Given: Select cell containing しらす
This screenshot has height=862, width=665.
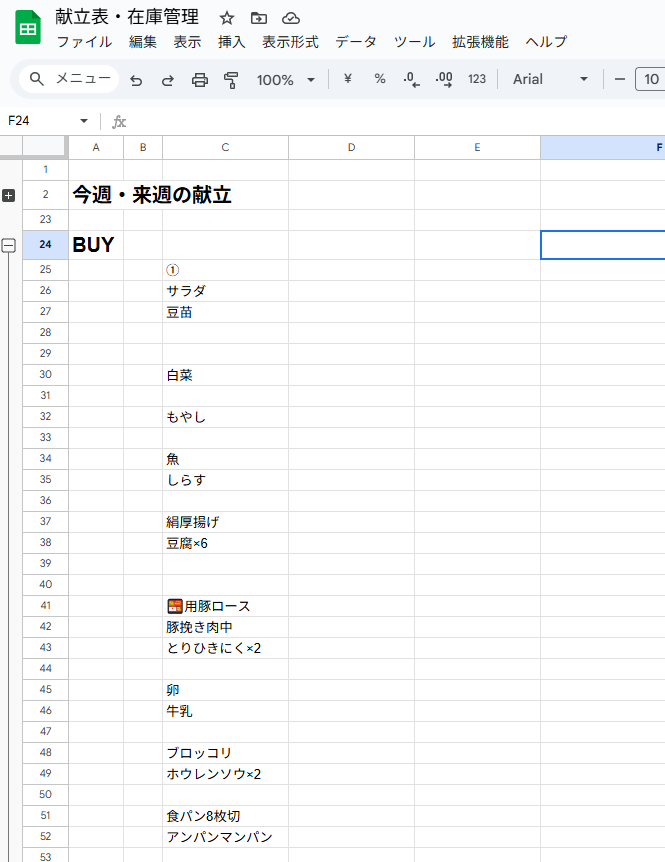Looking at the screenshot, I should point(225,480).
